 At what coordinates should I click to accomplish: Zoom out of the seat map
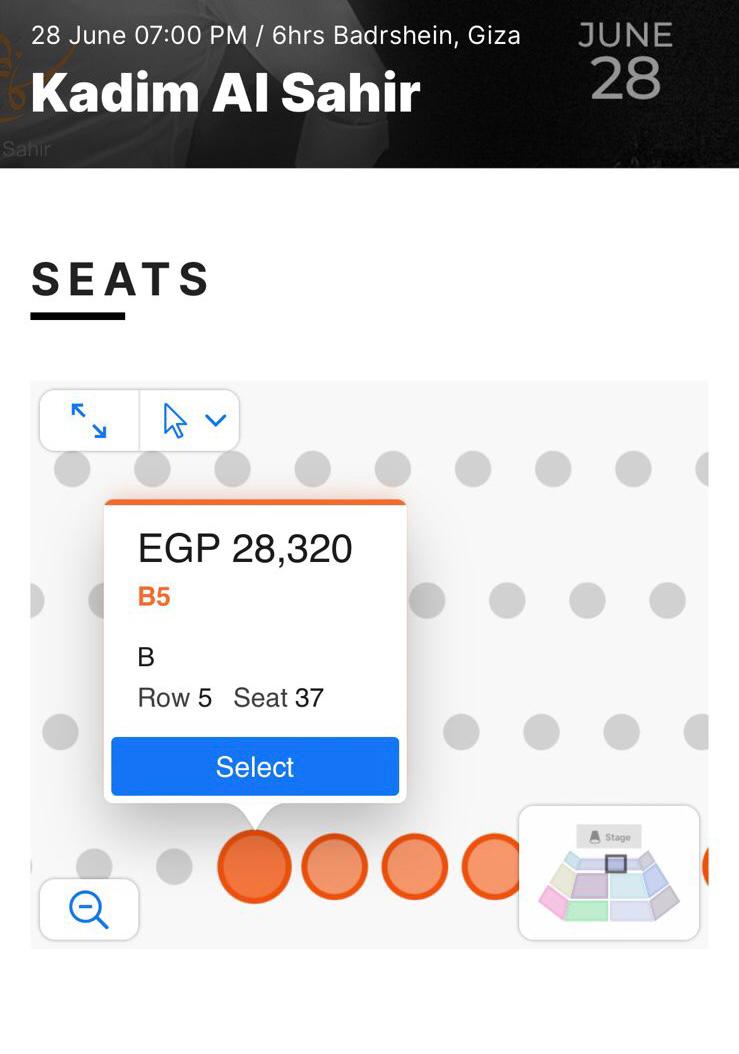point(89,909)
